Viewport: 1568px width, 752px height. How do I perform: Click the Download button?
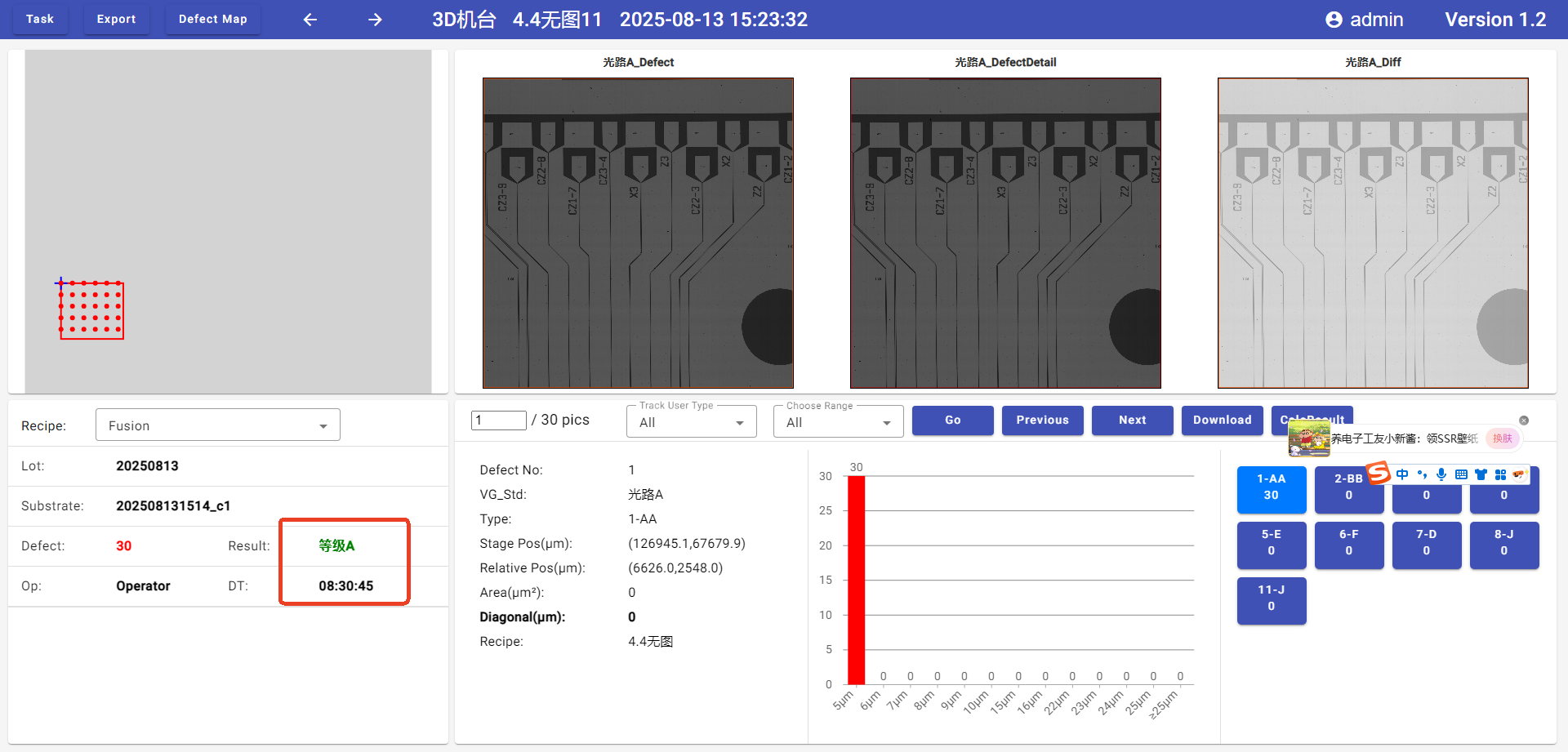coord(1222,420)
